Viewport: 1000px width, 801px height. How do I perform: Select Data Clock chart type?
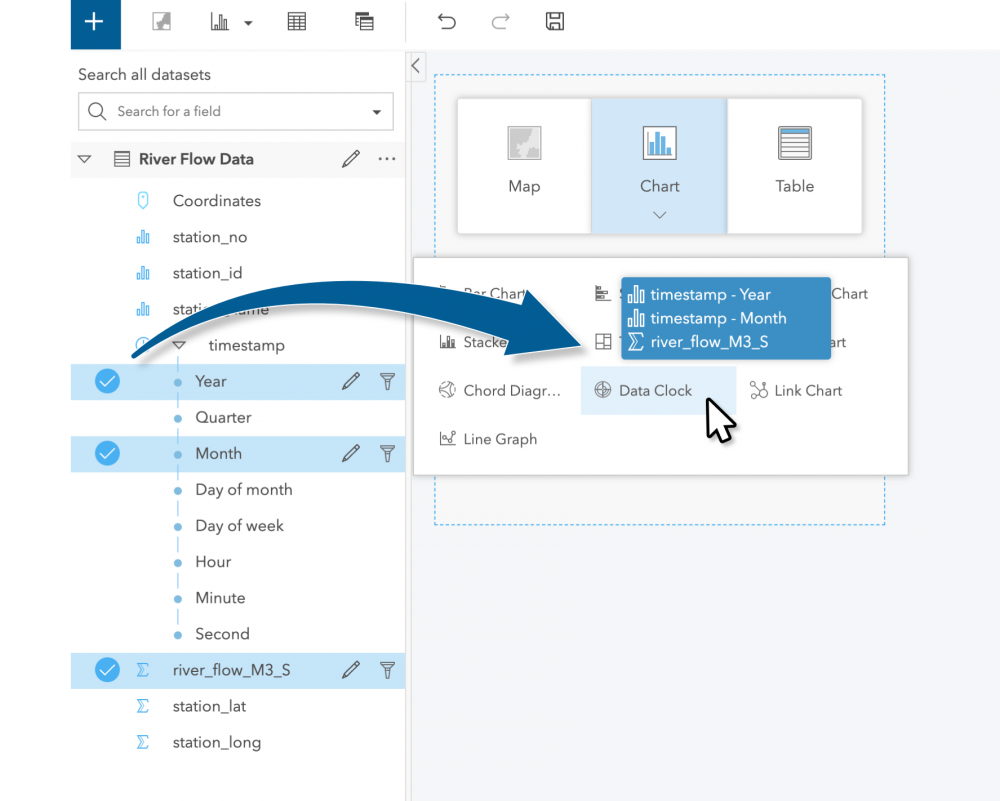[x=658, y=390]
